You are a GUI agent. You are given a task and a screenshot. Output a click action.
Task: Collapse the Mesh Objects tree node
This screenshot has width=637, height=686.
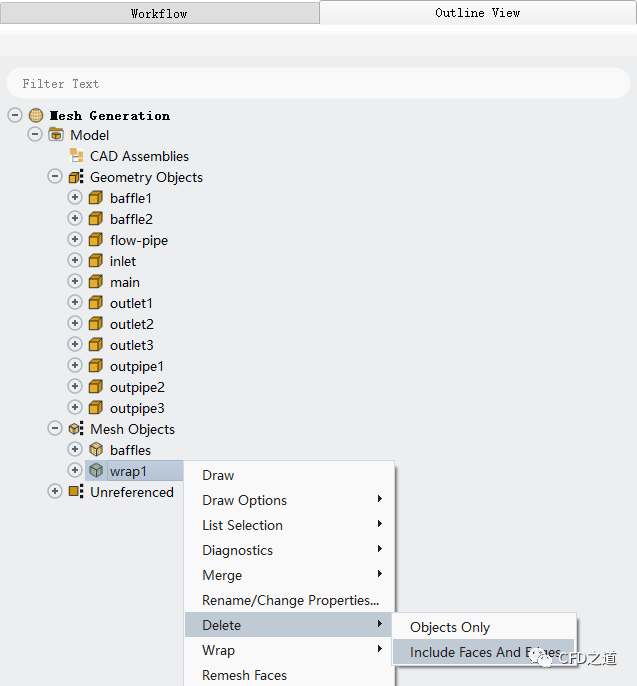[x=55, y=429]
